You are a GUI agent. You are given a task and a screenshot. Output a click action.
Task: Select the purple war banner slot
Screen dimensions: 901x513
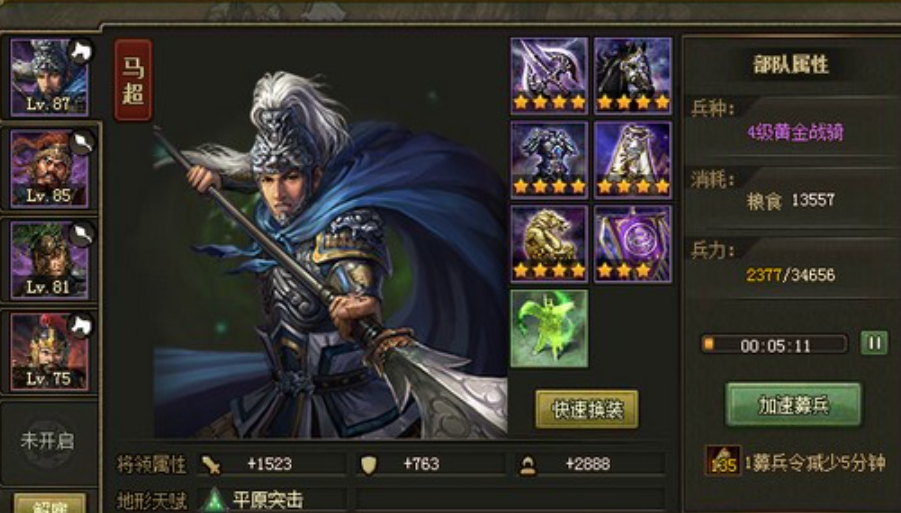[x=633, y=244]
